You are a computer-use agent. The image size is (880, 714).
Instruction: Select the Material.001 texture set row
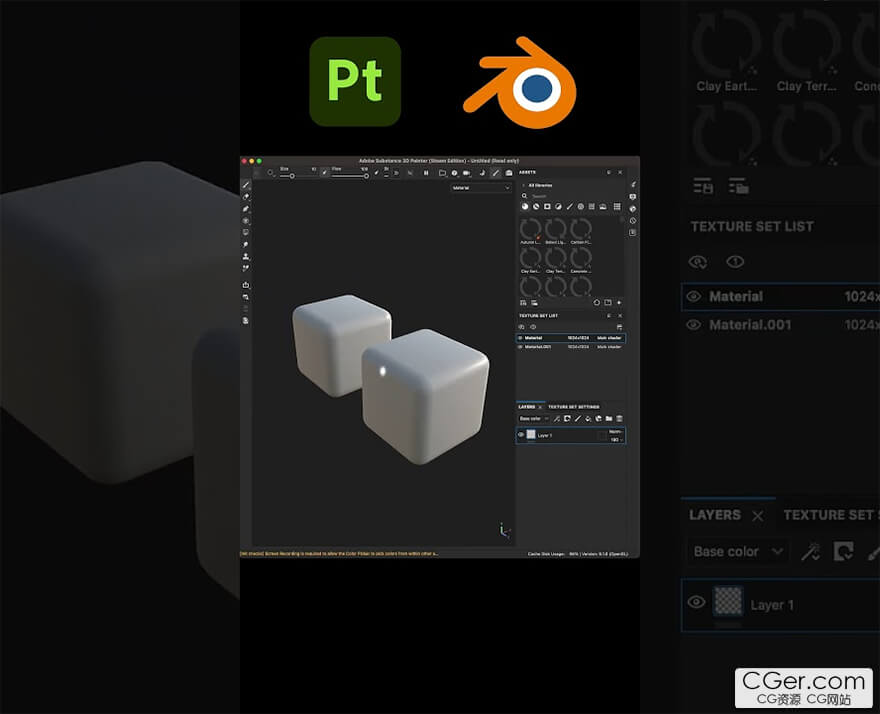pyautogui.click(x=570, y=347)
